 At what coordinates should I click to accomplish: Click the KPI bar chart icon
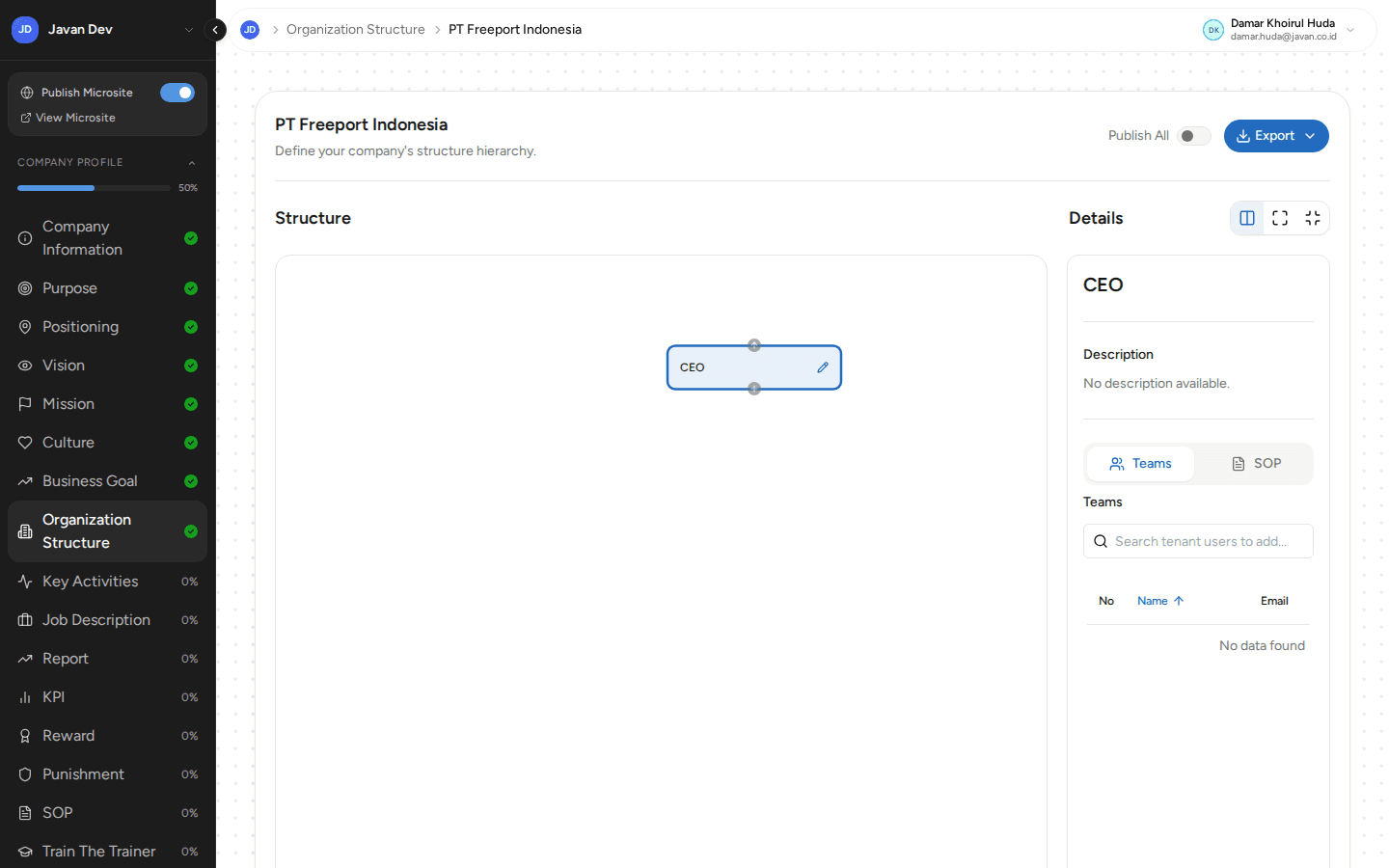click(x=25, y=697)
